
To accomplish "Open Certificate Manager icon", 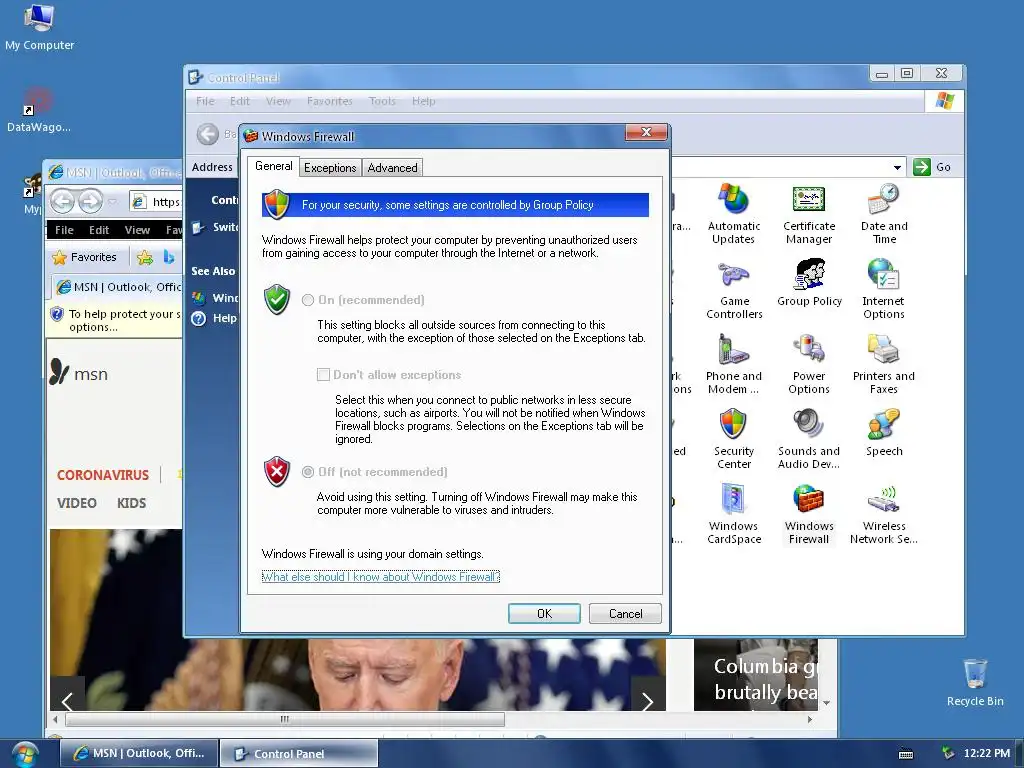I will pyautogui.click(x=808, y=214).
